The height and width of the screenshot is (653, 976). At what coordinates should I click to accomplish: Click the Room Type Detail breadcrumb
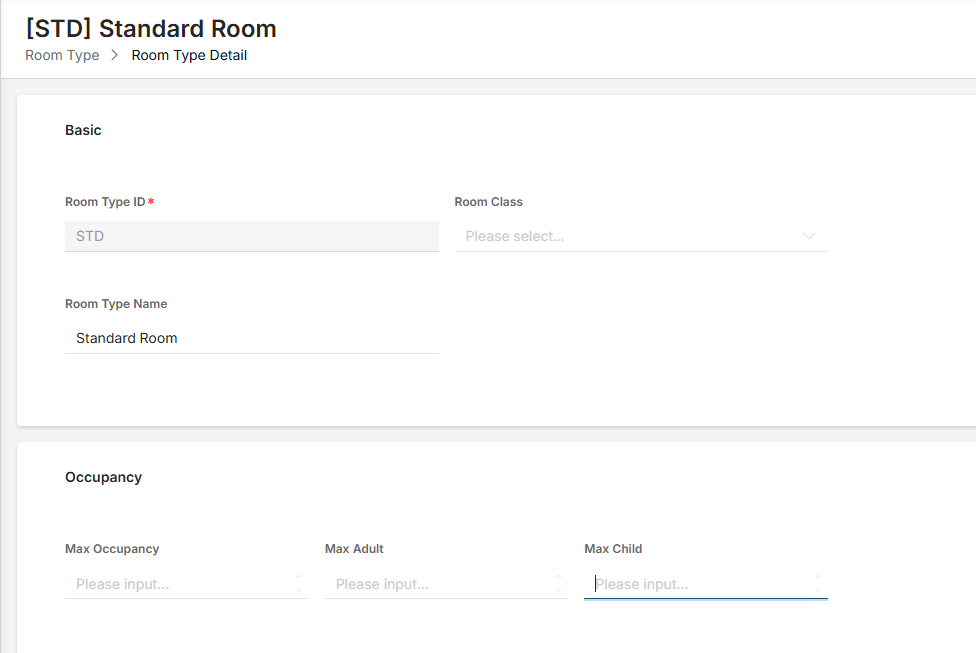189,55
